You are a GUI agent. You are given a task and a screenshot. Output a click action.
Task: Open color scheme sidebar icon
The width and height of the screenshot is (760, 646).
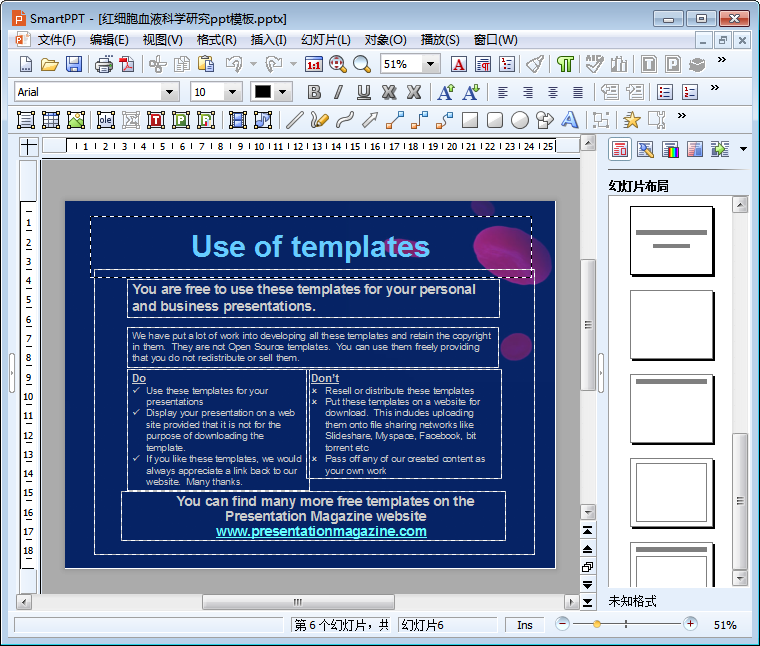(670, 149)
